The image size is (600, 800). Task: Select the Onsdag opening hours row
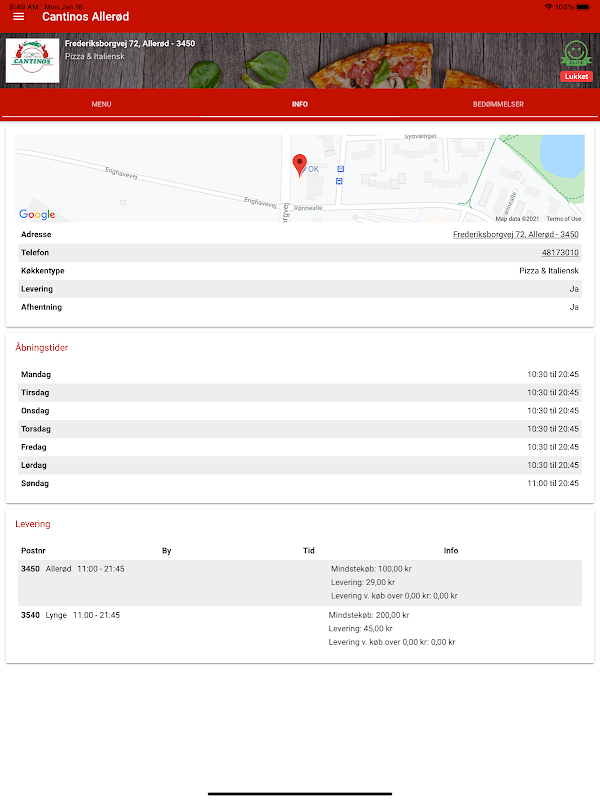[x=300, y=411]
